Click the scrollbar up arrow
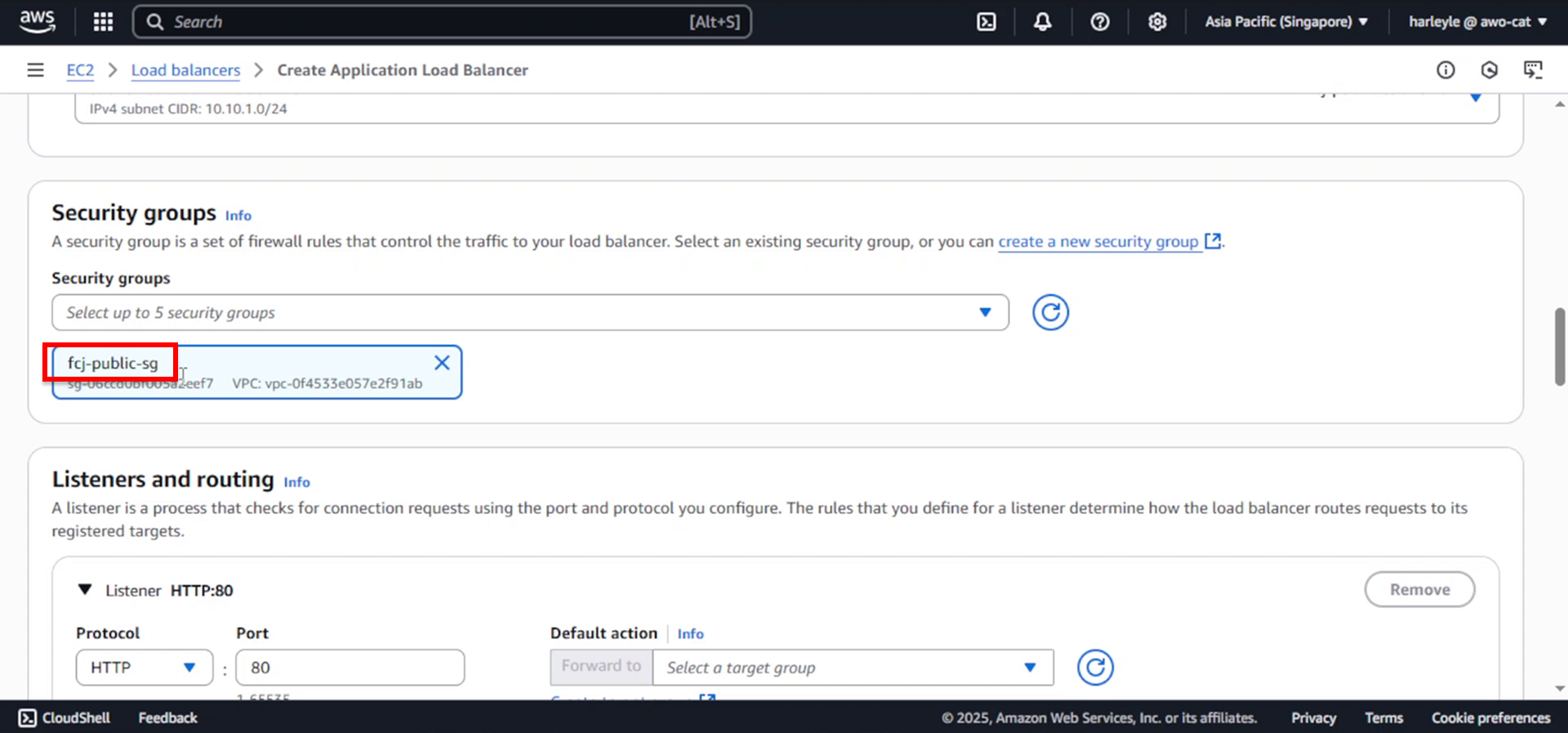 [x=1560, y=104]
